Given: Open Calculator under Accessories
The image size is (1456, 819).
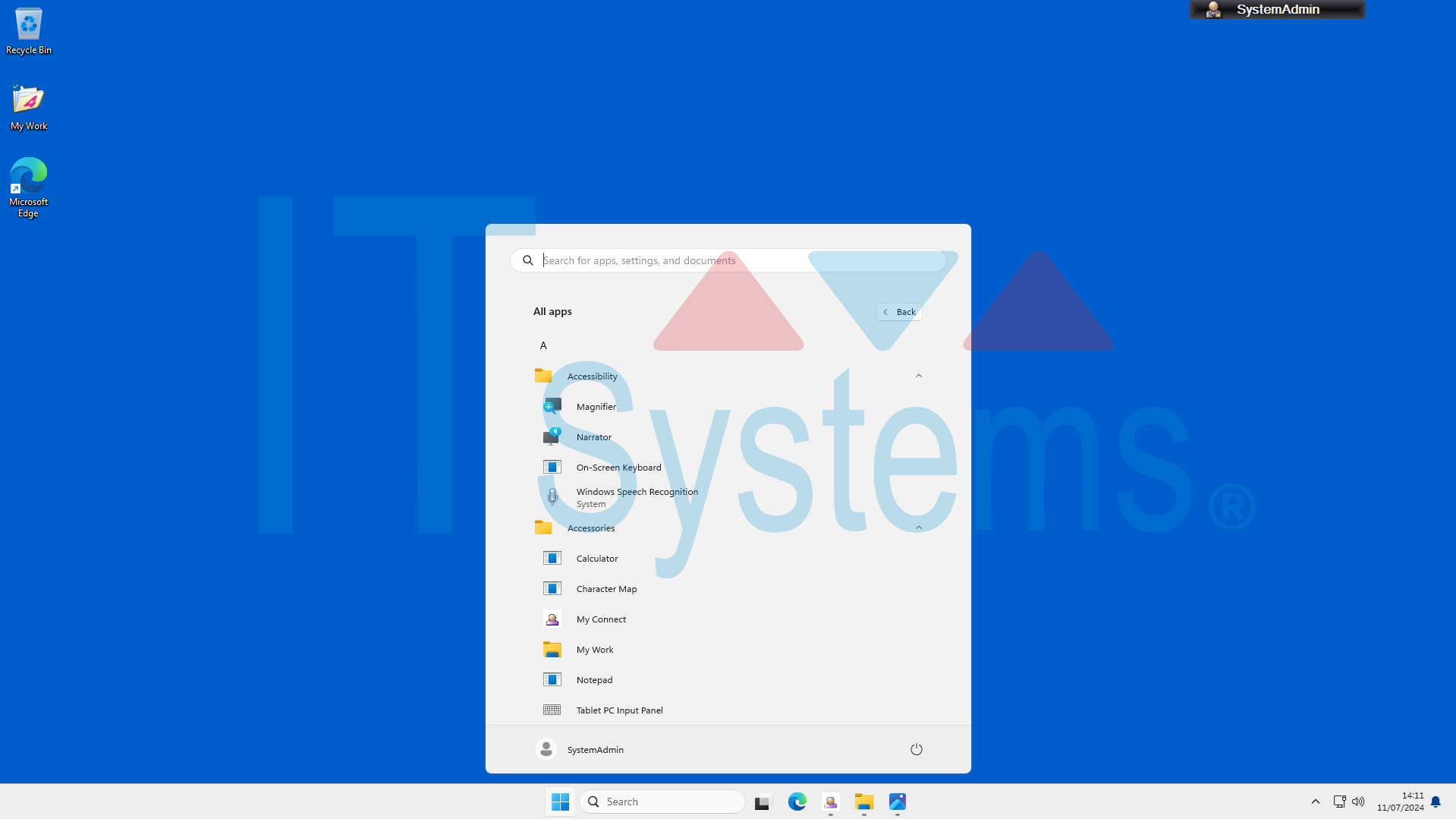Looking at the screenshot, I should 597,558.
